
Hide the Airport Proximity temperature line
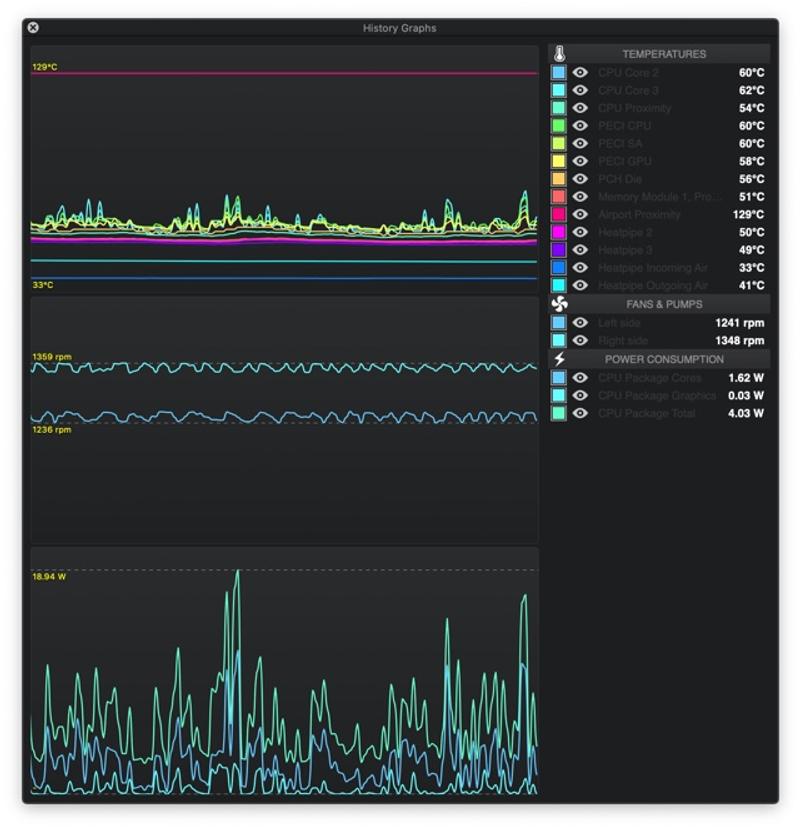580,215
